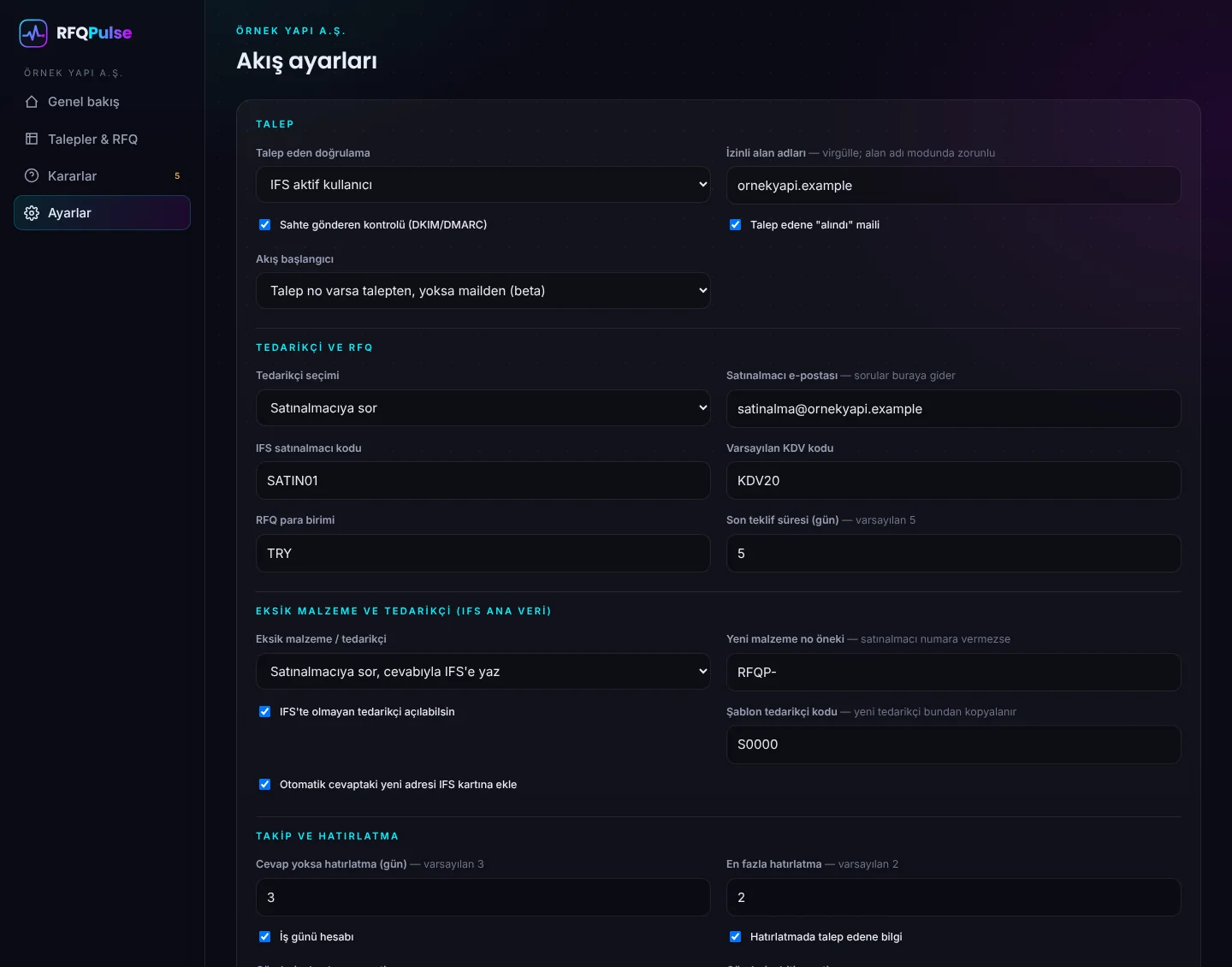Click the TAKİP VE HATIRLATMA section header
The height and width of the screenshot is (967, 1232).
point(327,836)
